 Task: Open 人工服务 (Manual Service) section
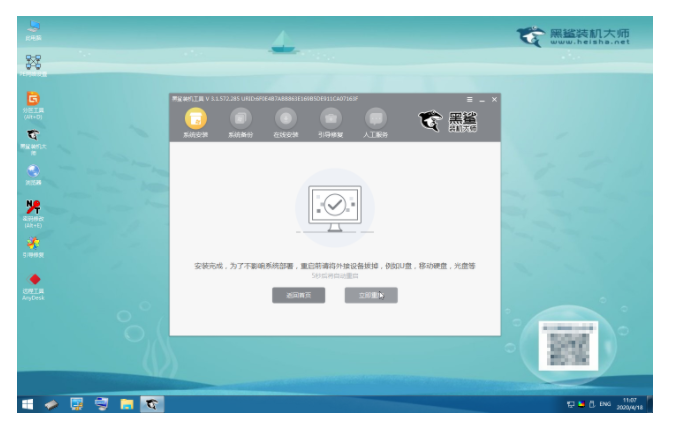(375, 119)
